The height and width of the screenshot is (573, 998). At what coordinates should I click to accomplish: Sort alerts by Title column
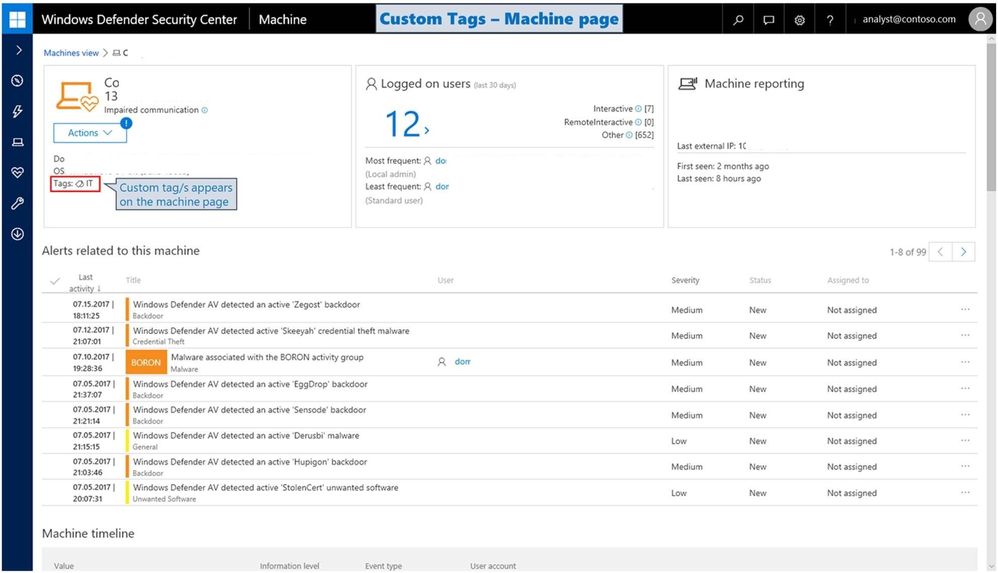click(x=133, y=280)
